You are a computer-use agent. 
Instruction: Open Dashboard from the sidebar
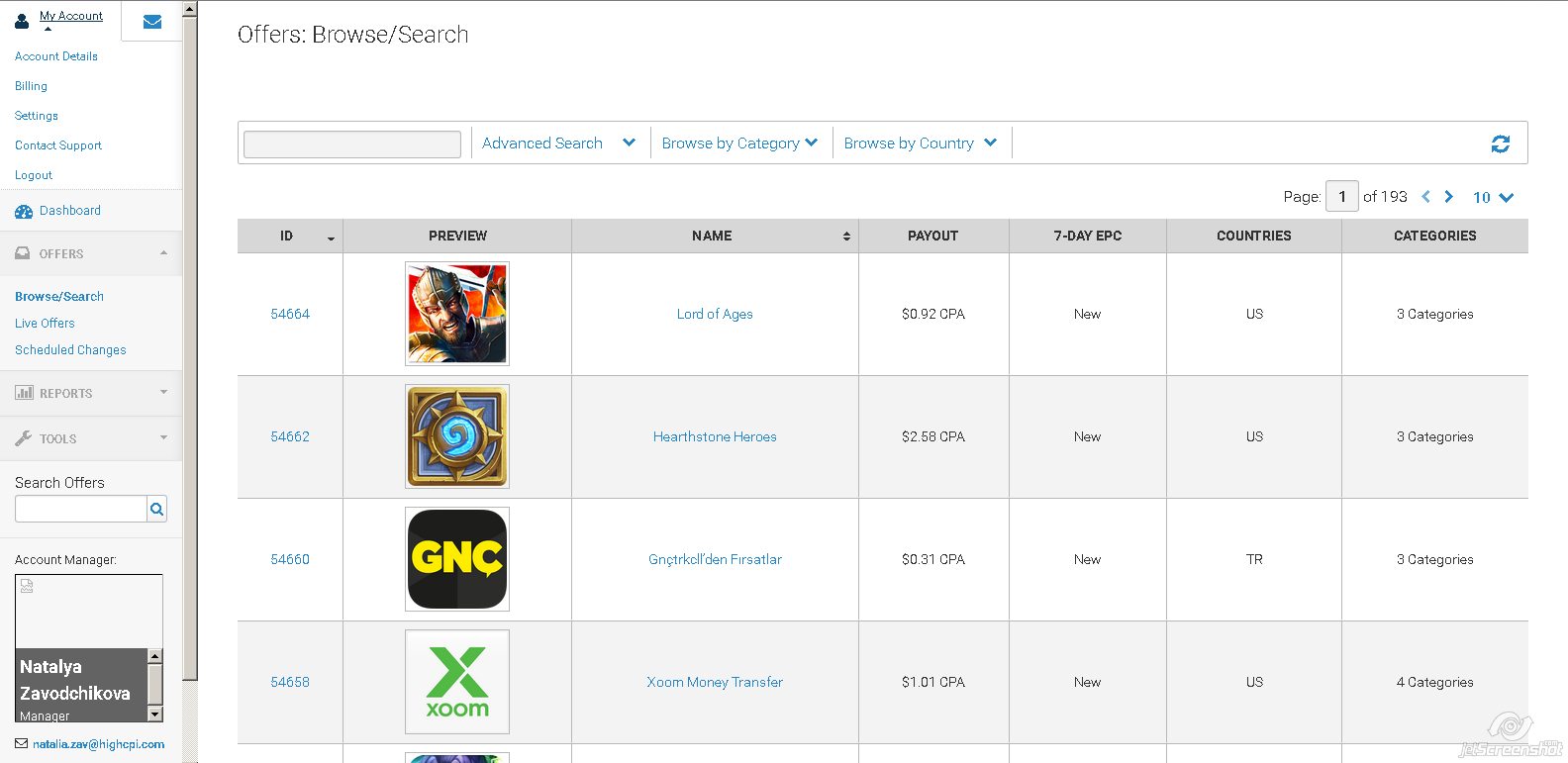click(x=69, y=211)
